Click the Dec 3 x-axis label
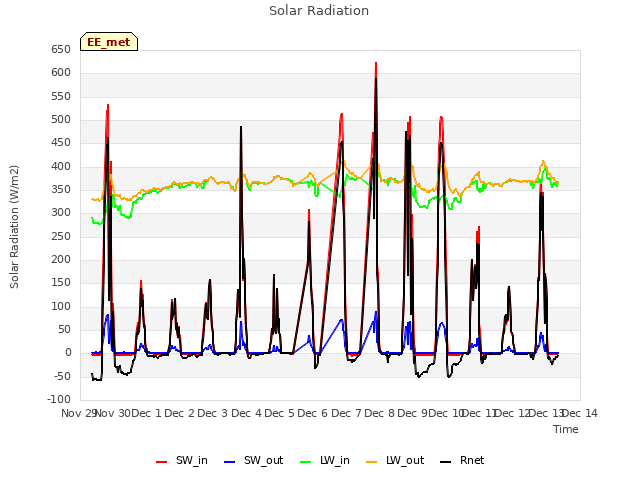 click(213, 413)
